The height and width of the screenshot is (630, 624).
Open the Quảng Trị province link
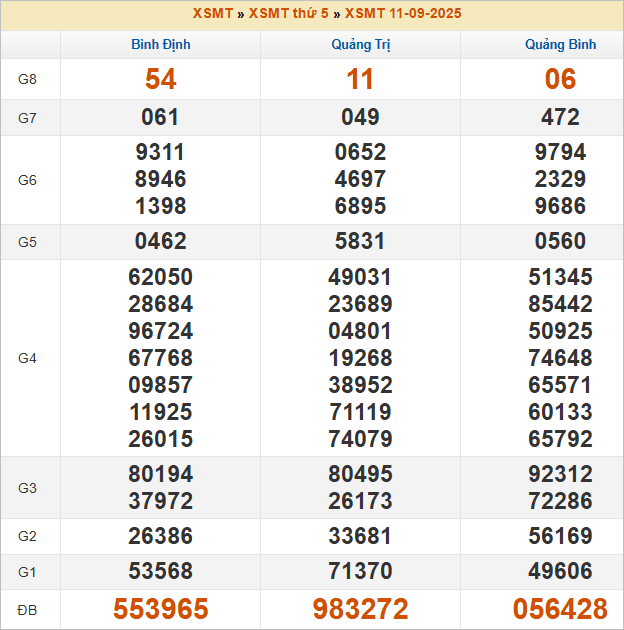click(360, 45)
